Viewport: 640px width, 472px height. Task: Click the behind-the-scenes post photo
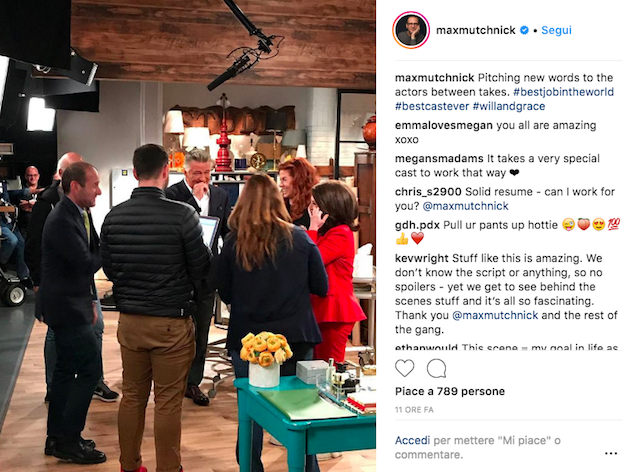tap(188, 236)
